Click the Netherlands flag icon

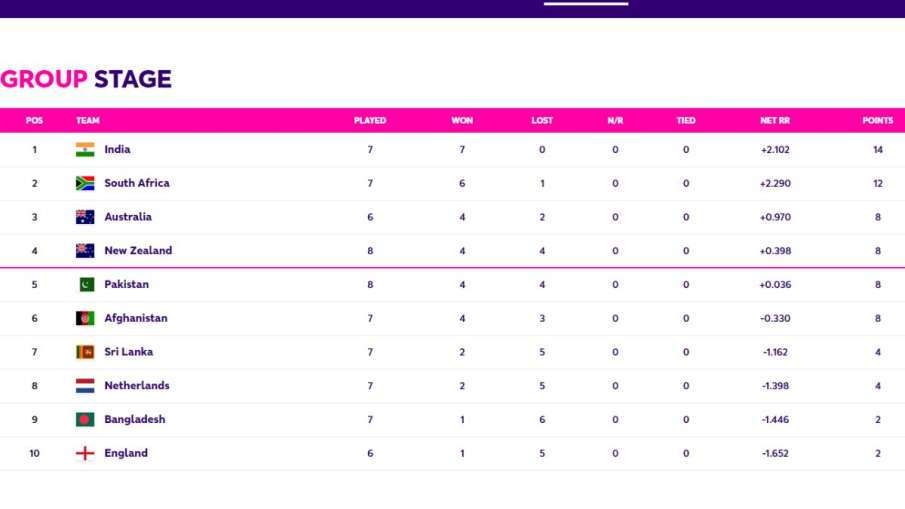pyautogui.click(x=85, y=386)
